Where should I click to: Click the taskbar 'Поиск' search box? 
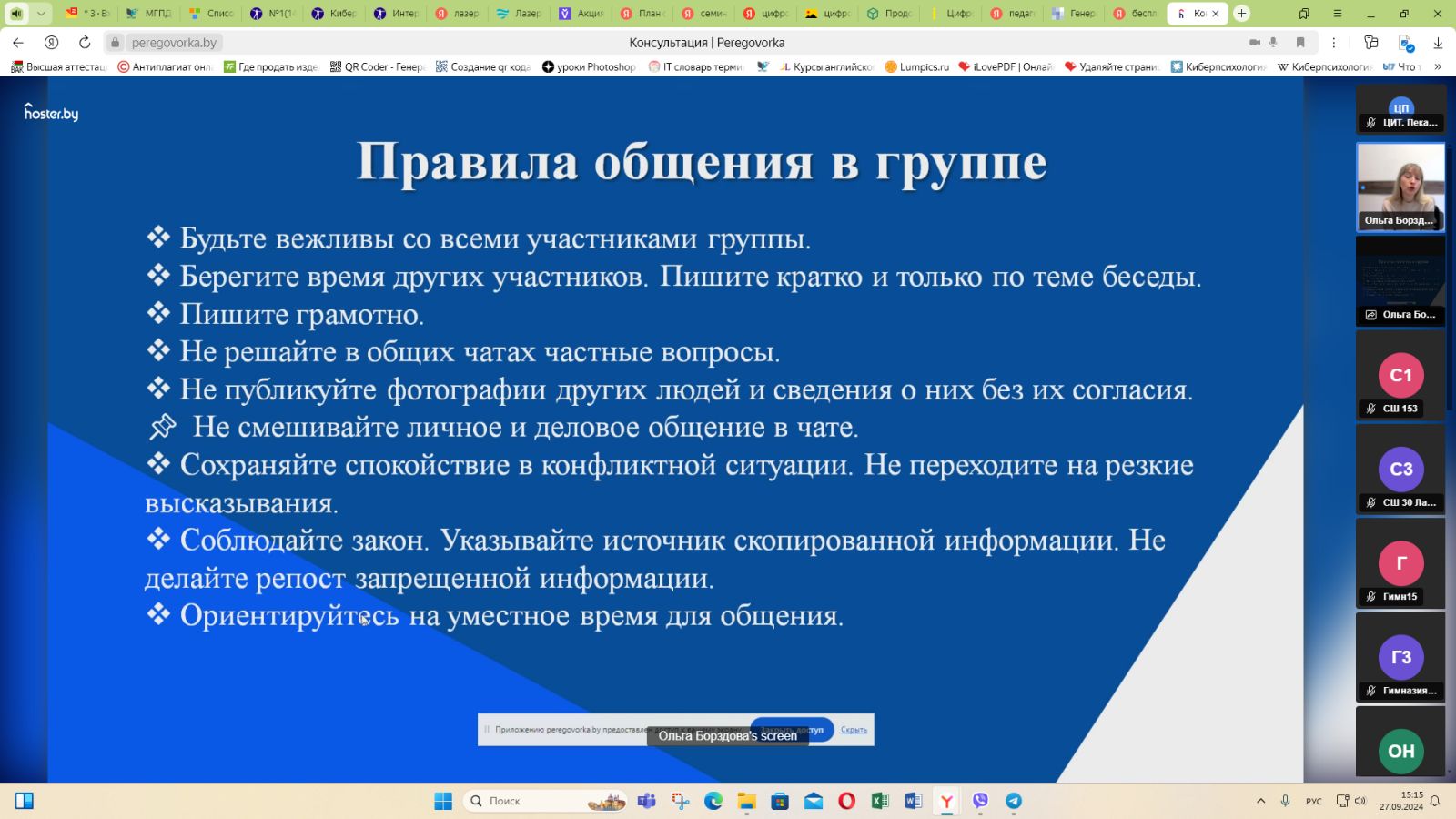tap(546, 801)
